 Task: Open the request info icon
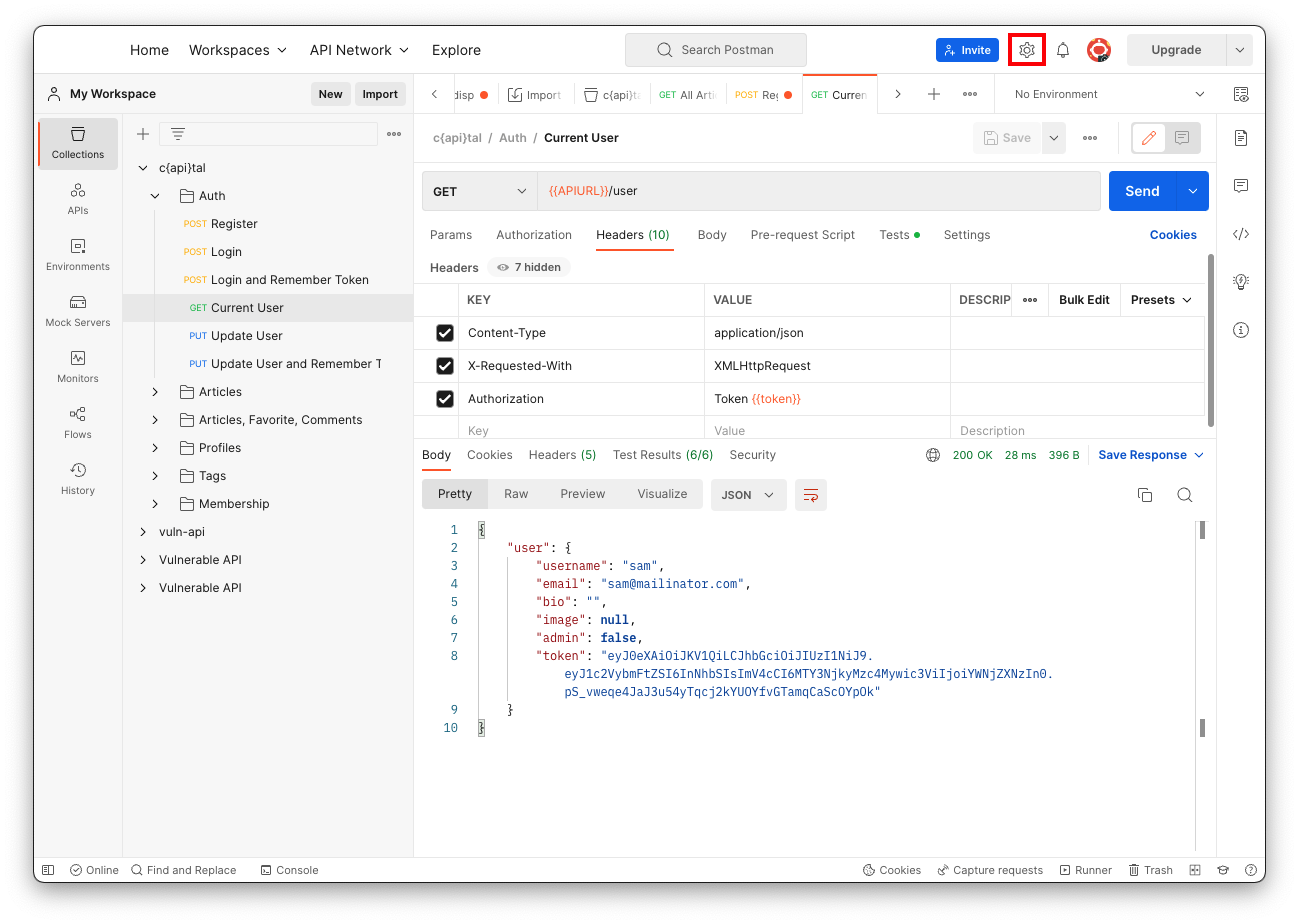pos(1241,330)
